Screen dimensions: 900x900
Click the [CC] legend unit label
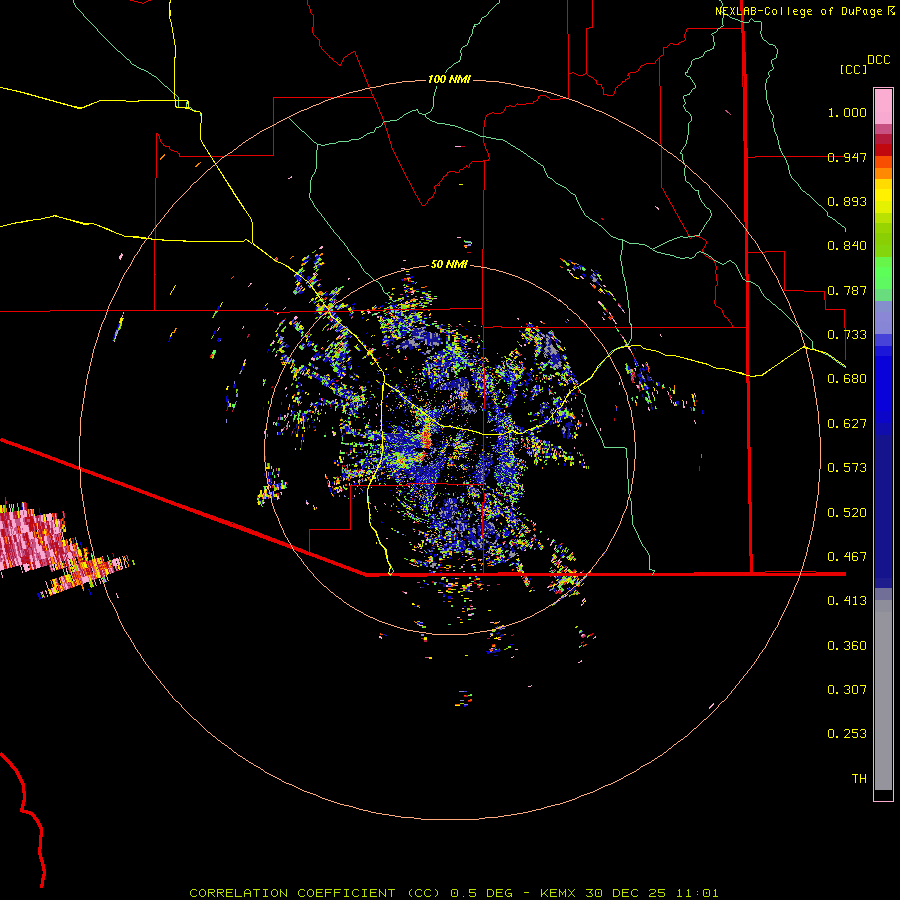tap(853, 69)
